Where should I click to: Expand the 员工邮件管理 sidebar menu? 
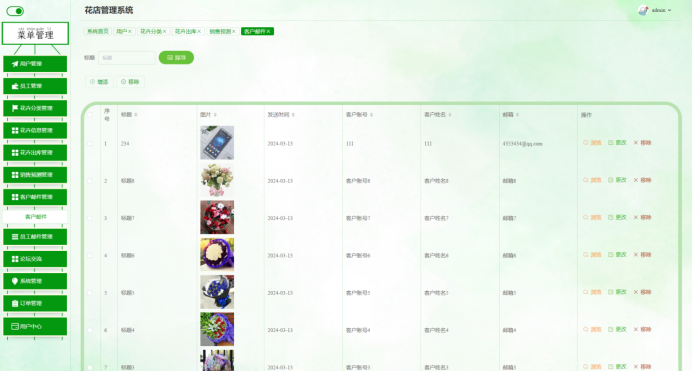(35, 237)
